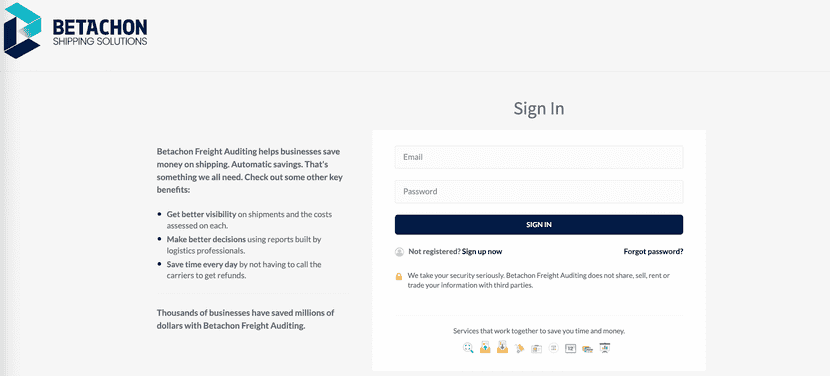Click the stacked credit cards service icon
The image size is (830, 376).
point(588,349)
